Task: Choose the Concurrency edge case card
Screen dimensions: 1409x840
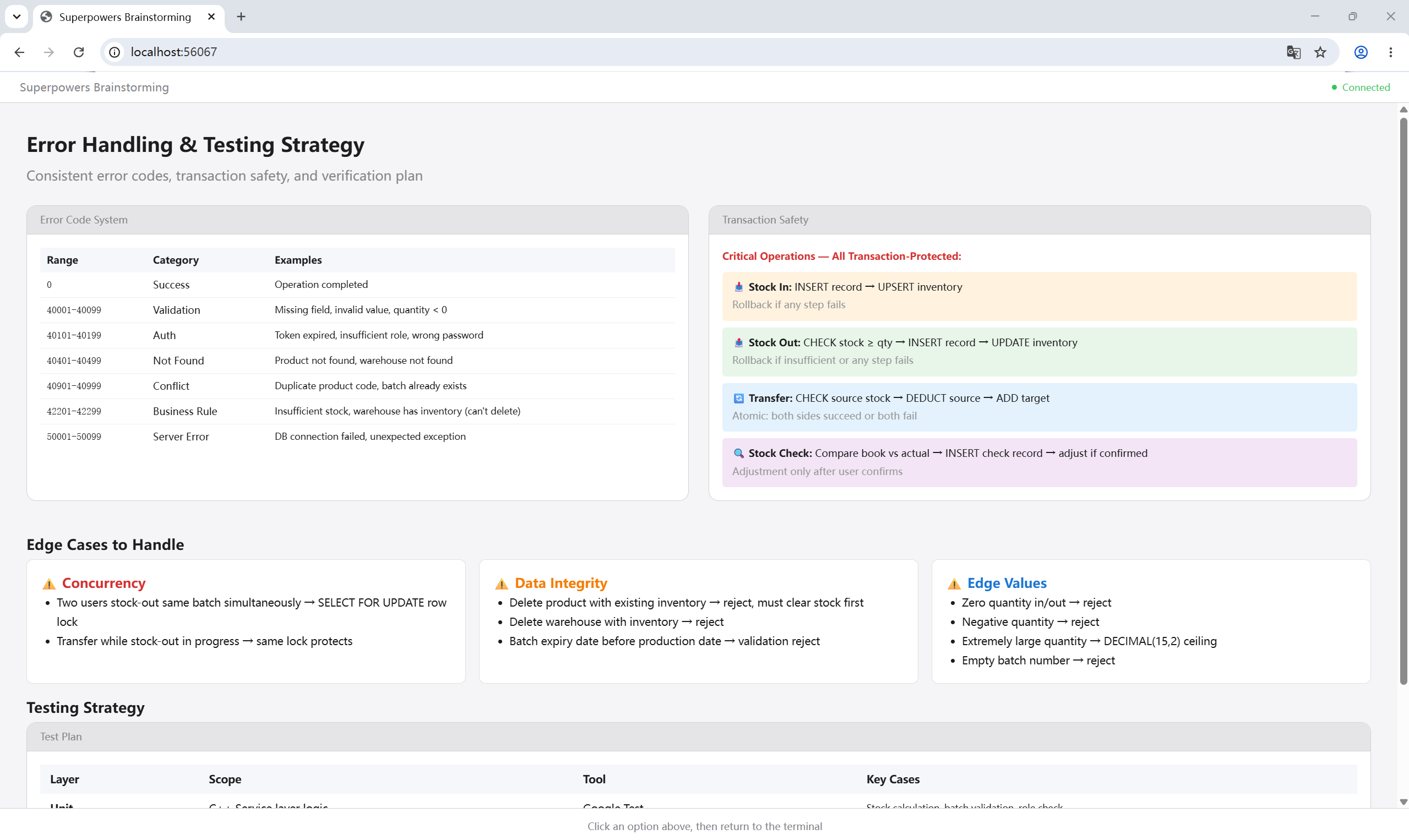Action: click(x=246, y=621)
